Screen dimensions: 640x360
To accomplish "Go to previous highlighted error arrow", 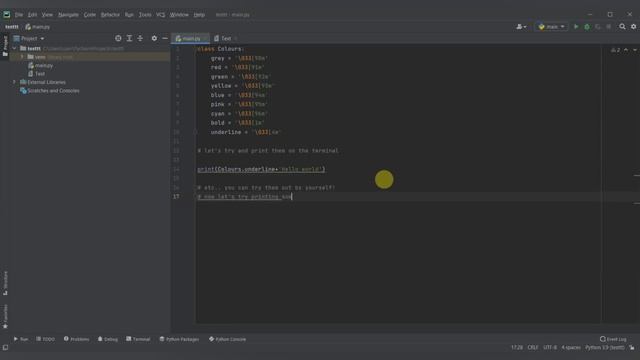I will (626, 50).
